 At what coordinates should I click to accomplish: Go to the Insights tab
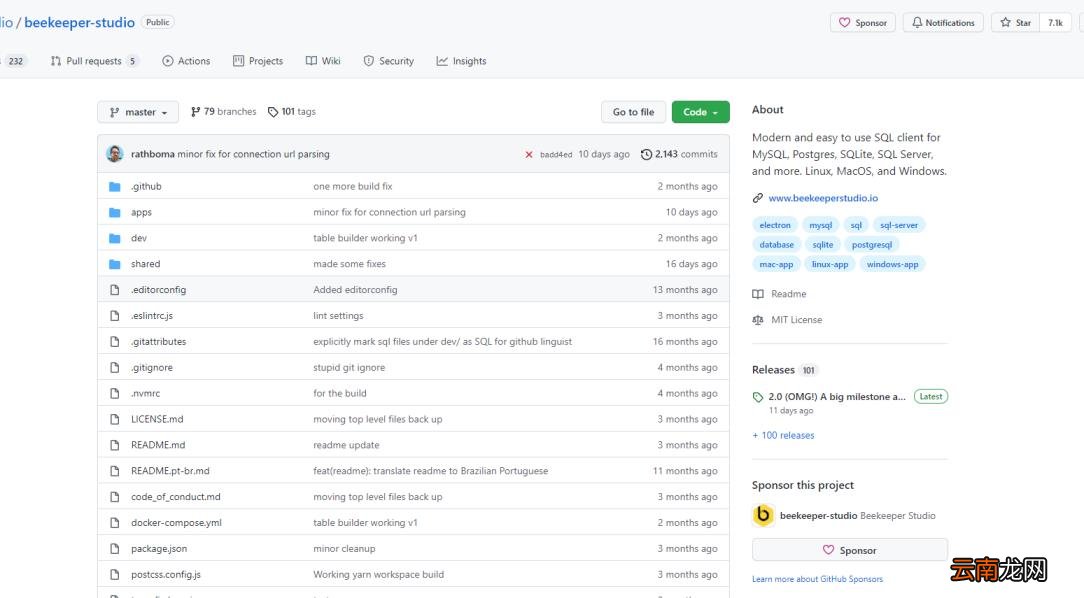point(461,61)
